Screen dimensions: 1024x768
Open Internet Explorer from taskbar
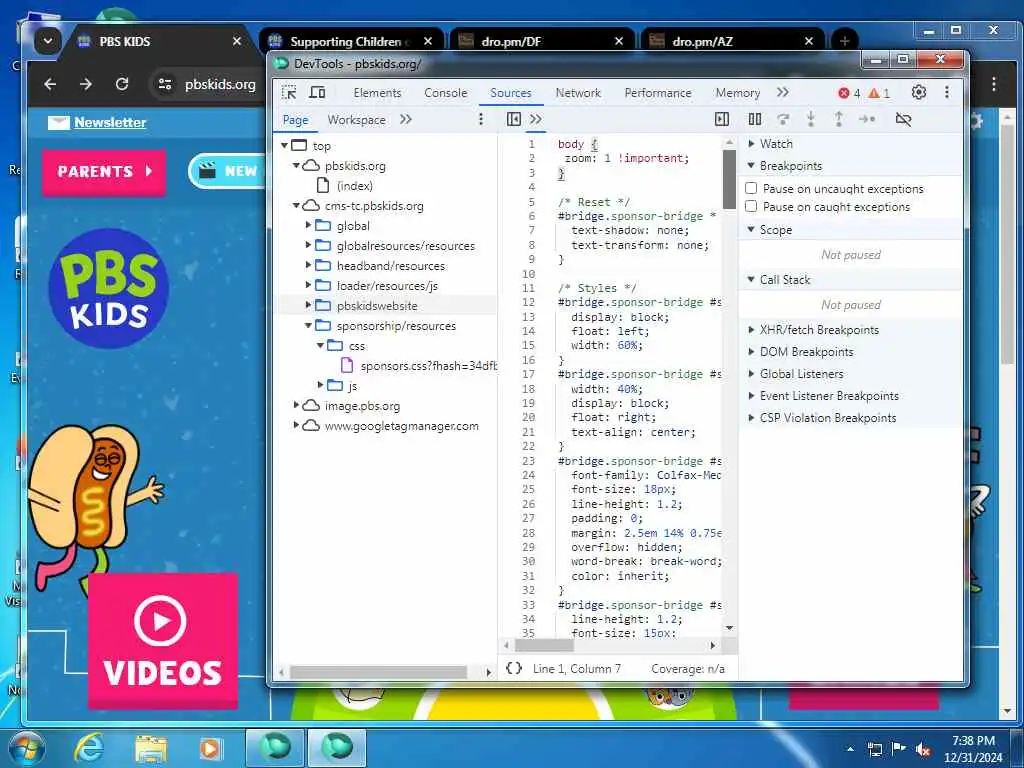click(x=89, y=748)
